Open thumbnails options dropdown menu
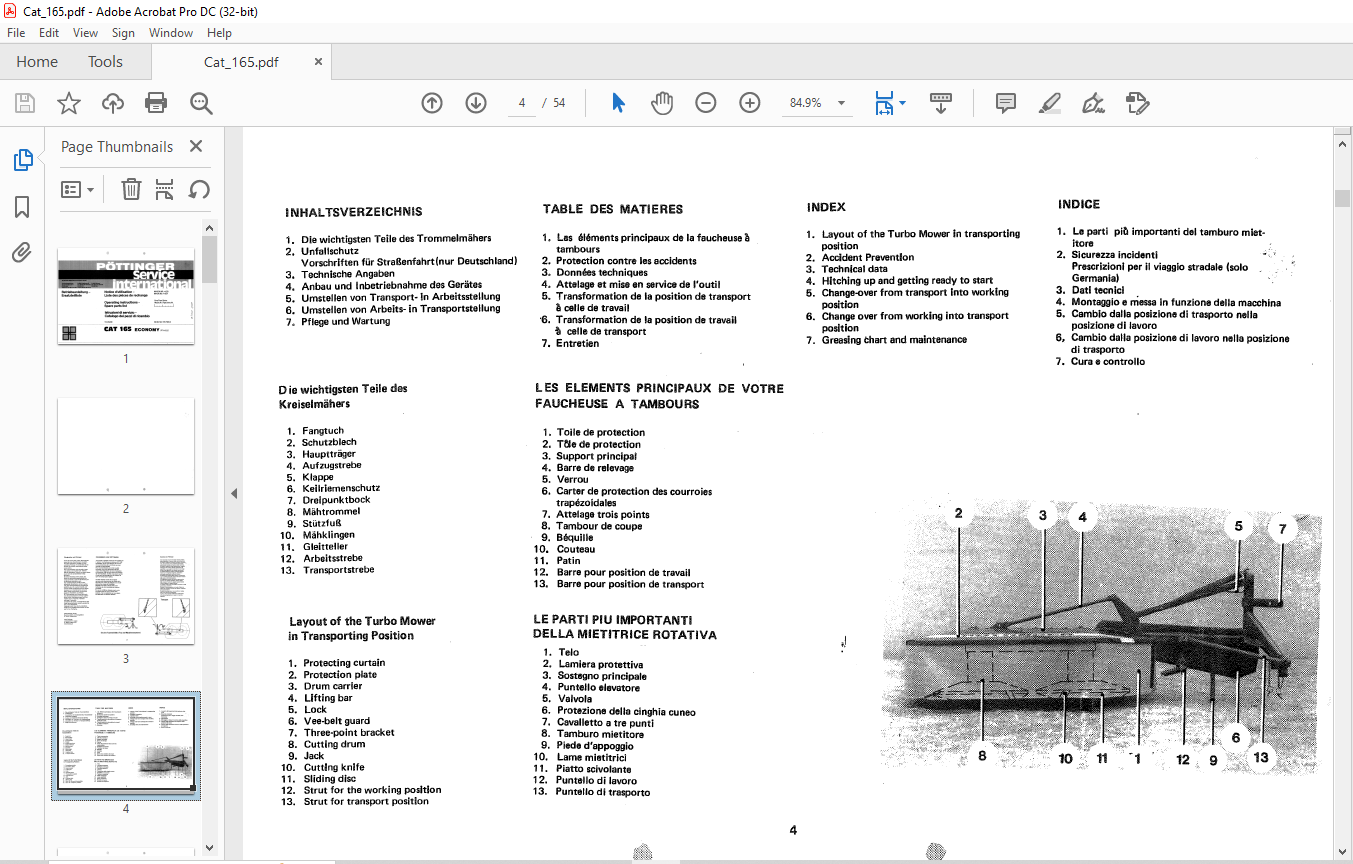 78,189
